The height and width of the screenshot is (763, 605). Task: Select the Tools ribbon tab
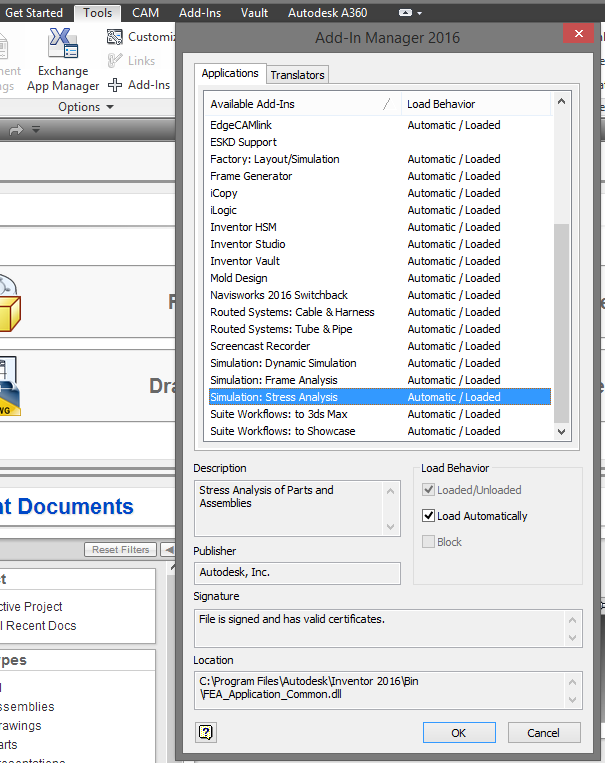(97, 13)
